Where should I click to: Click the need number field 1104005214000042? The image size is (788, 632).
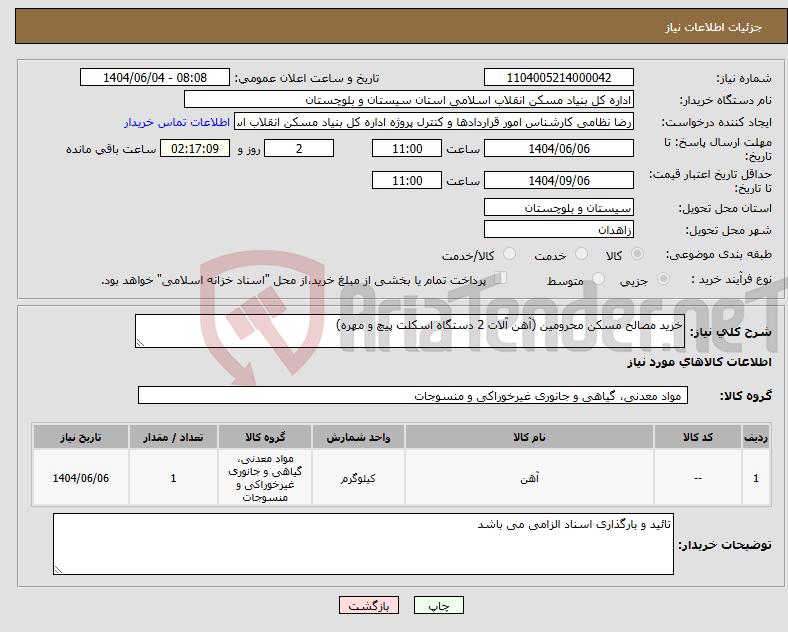tap(559, 77)
